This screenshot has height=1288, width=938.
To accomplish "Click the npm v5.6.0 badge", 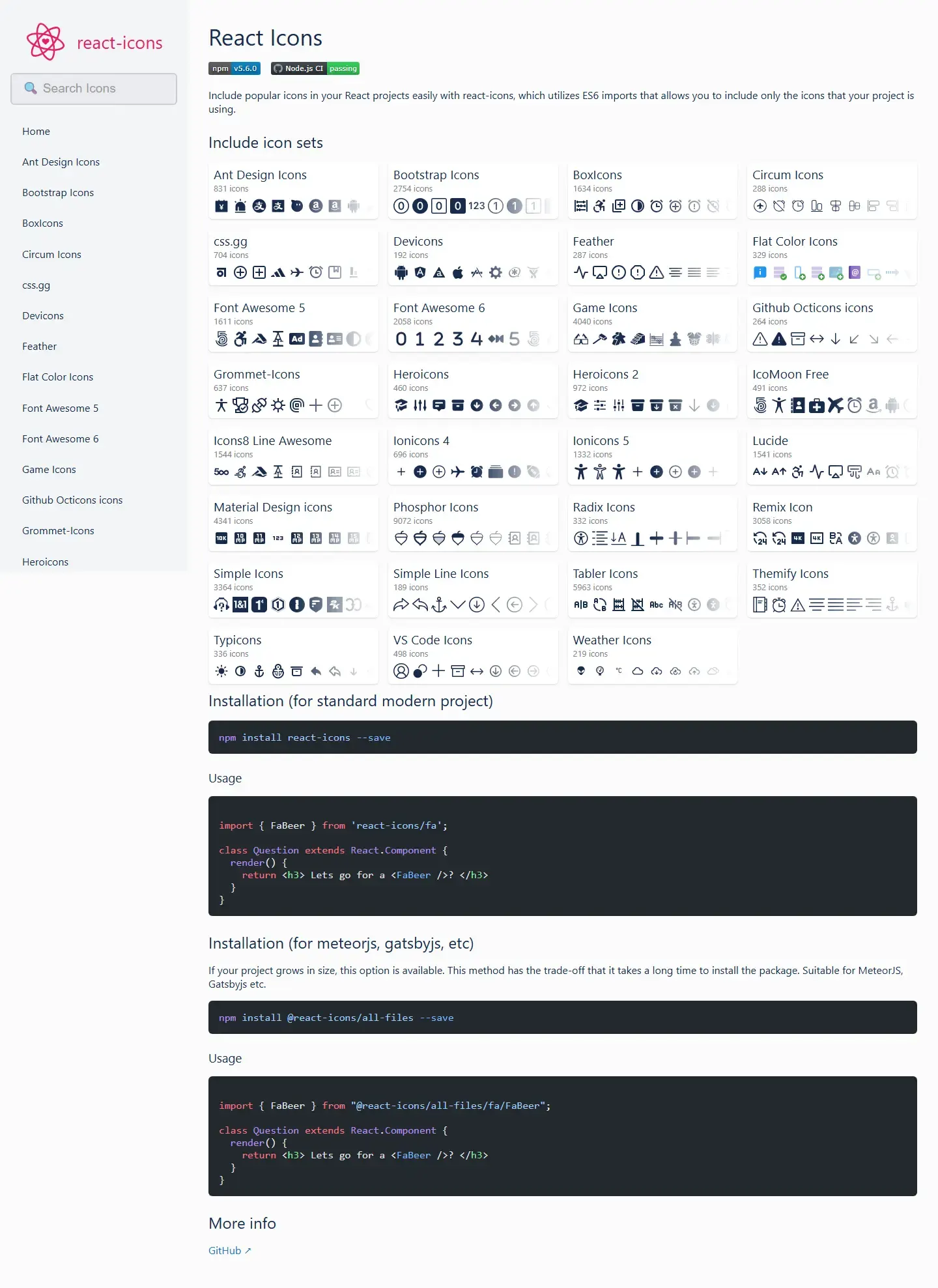I will click(234, 68).
